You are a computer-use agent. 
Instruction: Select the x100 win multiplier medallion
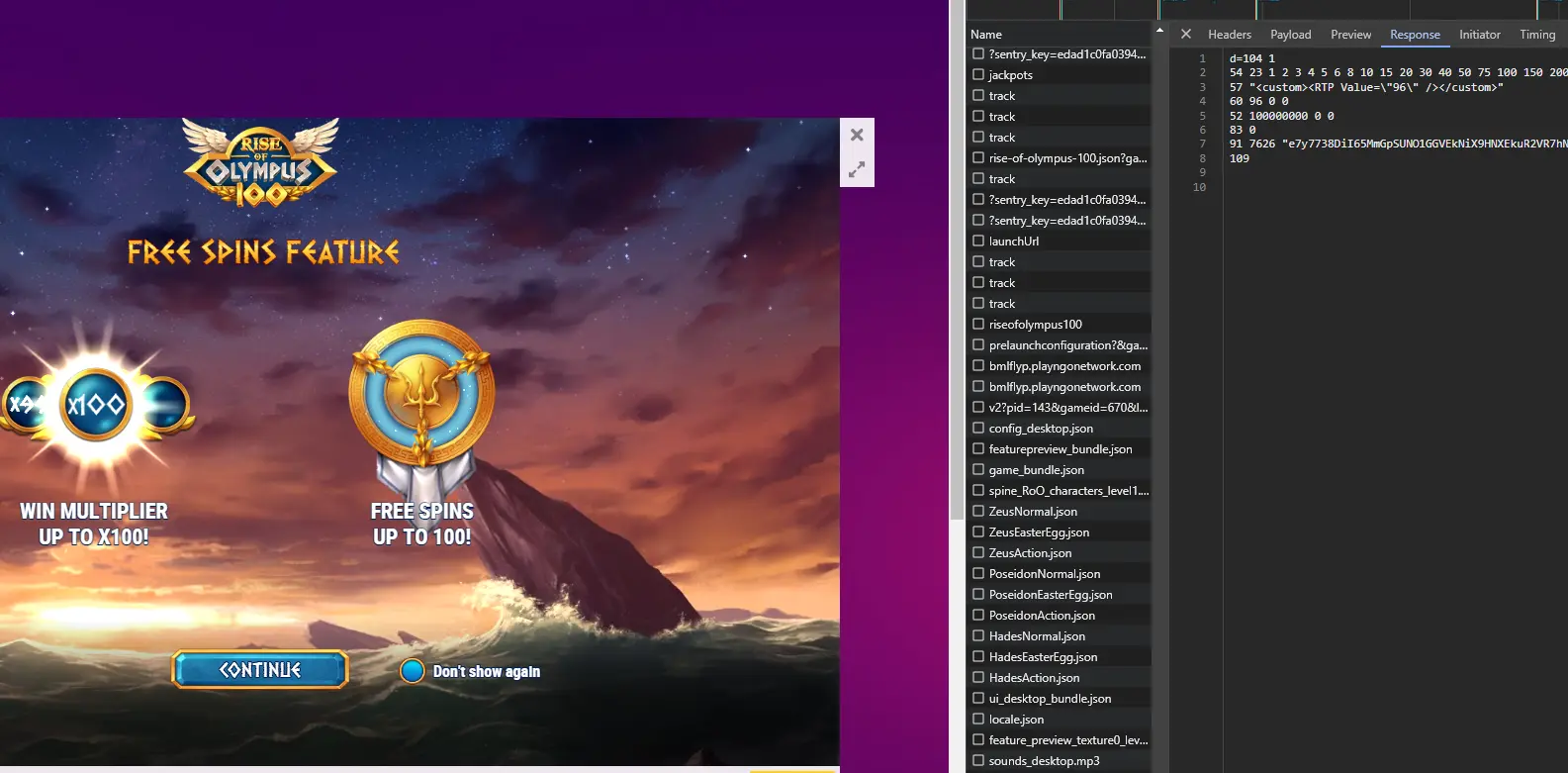pos(96,404)
